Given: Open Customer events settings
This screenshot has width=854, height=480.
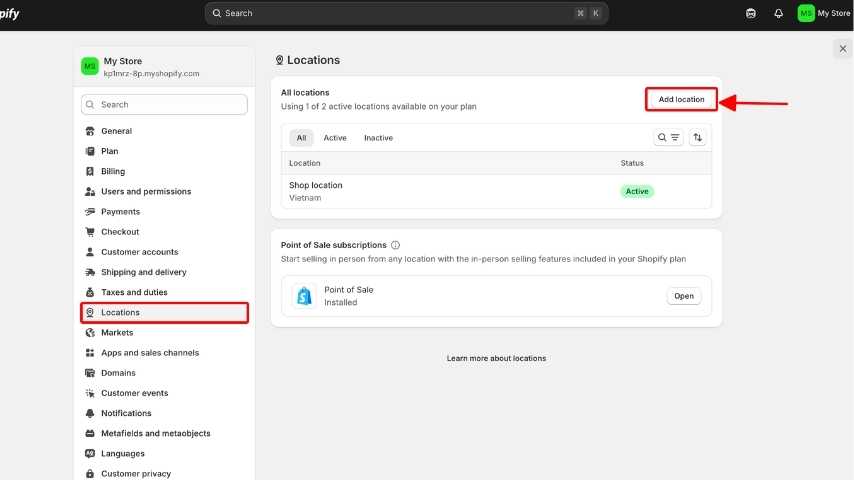Looking at the screenshot, I should (x=164, y=393).
